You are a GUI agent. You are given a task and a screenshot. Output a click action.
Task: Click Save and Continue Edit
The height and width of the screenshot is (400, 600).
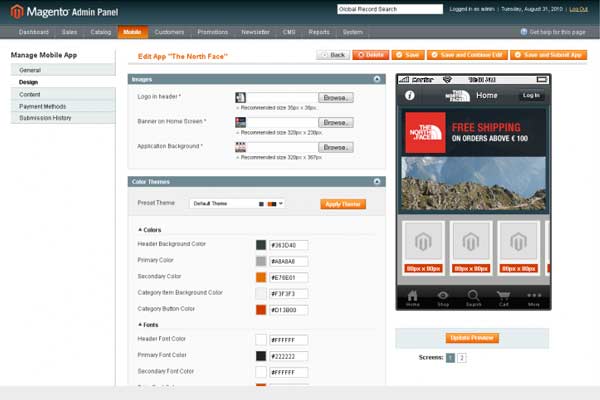click(467, 55)
